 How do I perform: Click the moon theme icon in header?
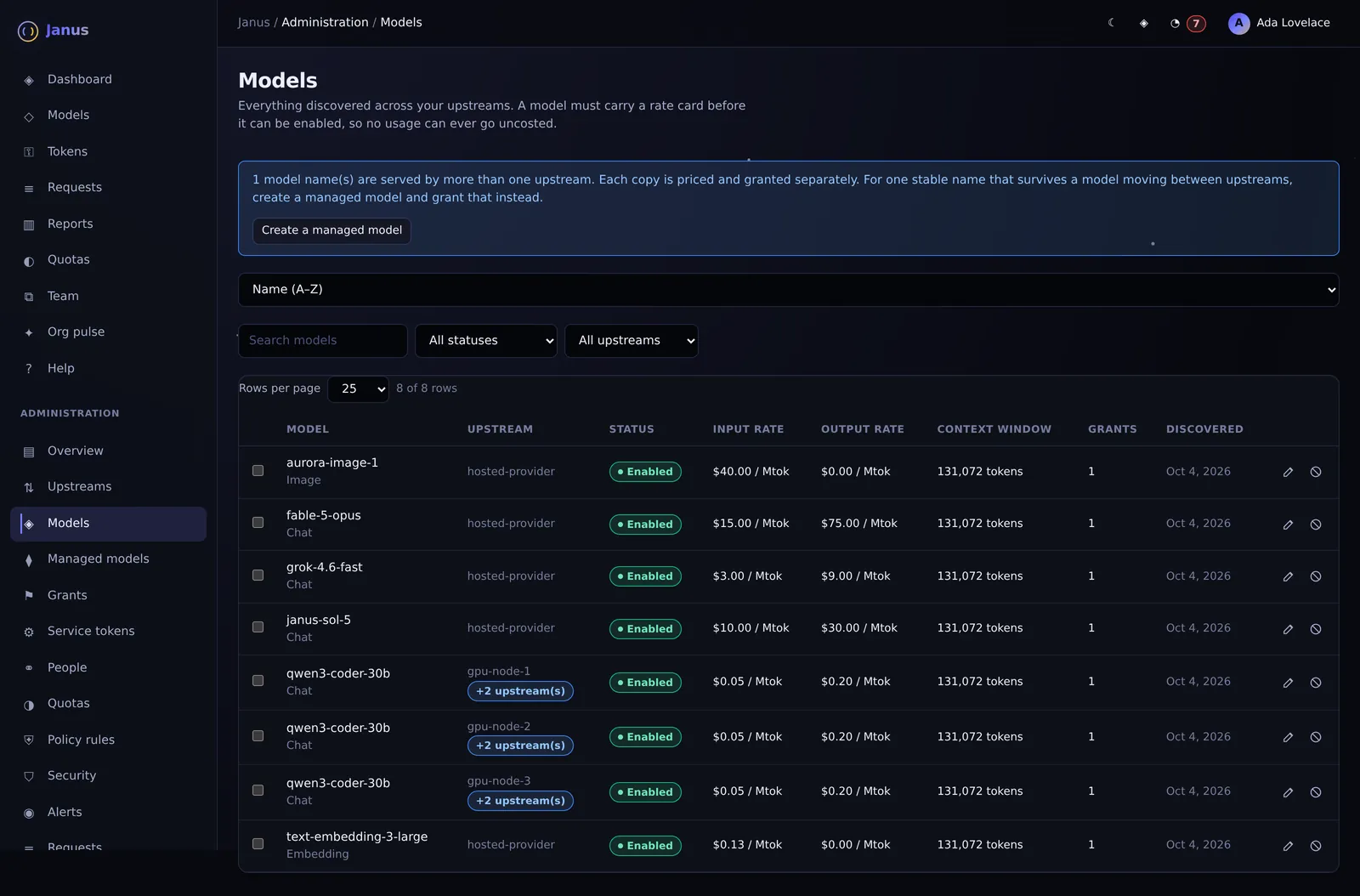click(x=1111, y=23)
